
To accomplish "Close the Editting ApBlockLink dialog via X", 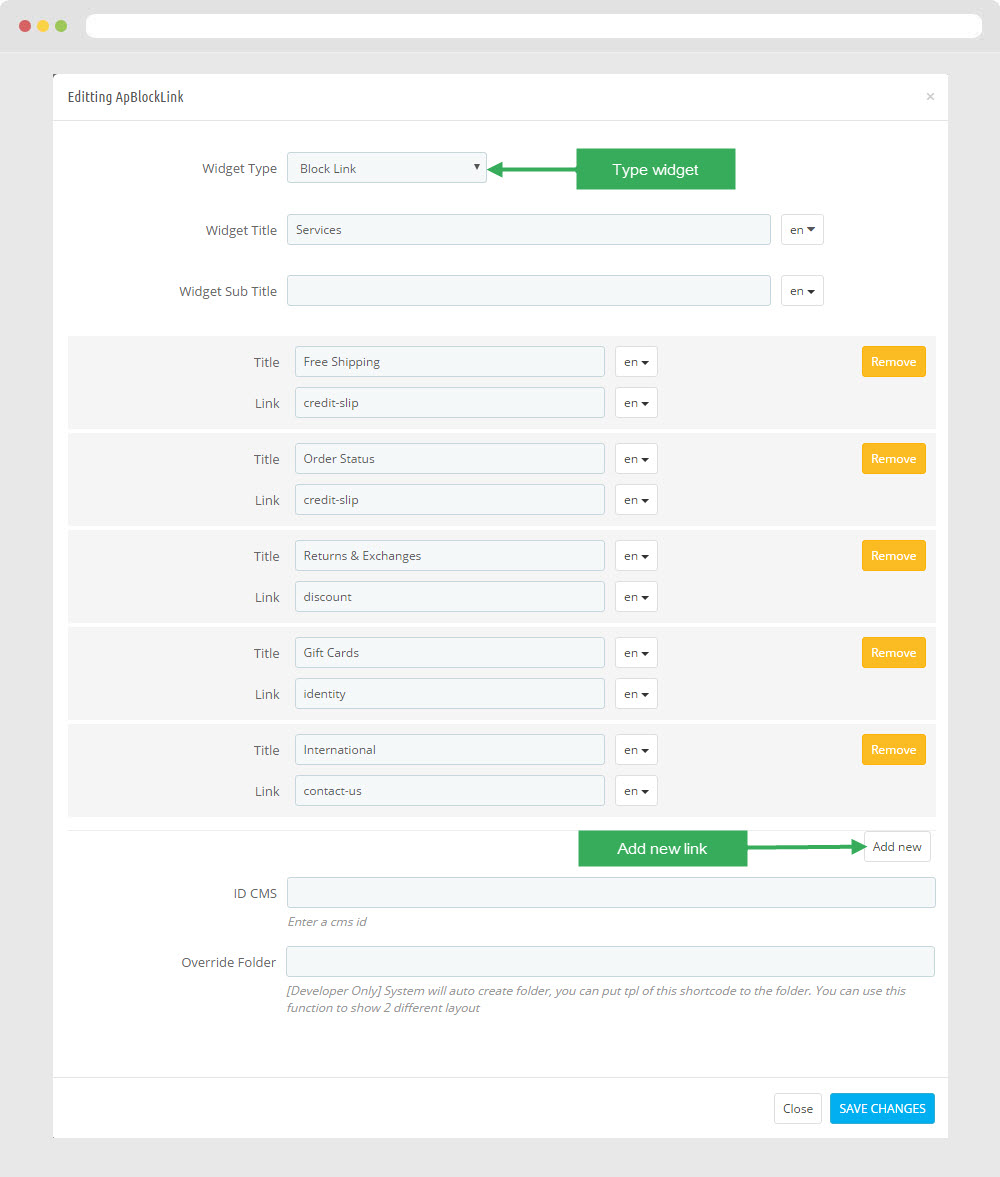I will [930, 96].
